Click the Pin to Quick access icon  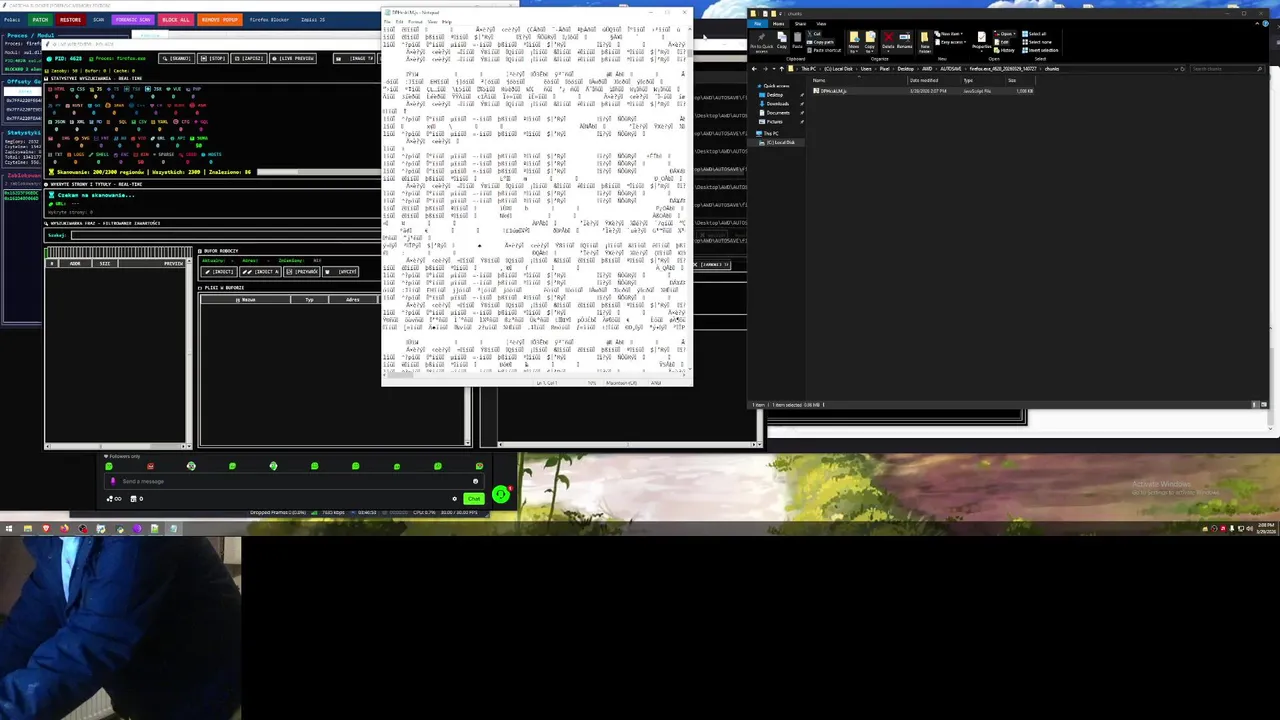pos(762,39)
